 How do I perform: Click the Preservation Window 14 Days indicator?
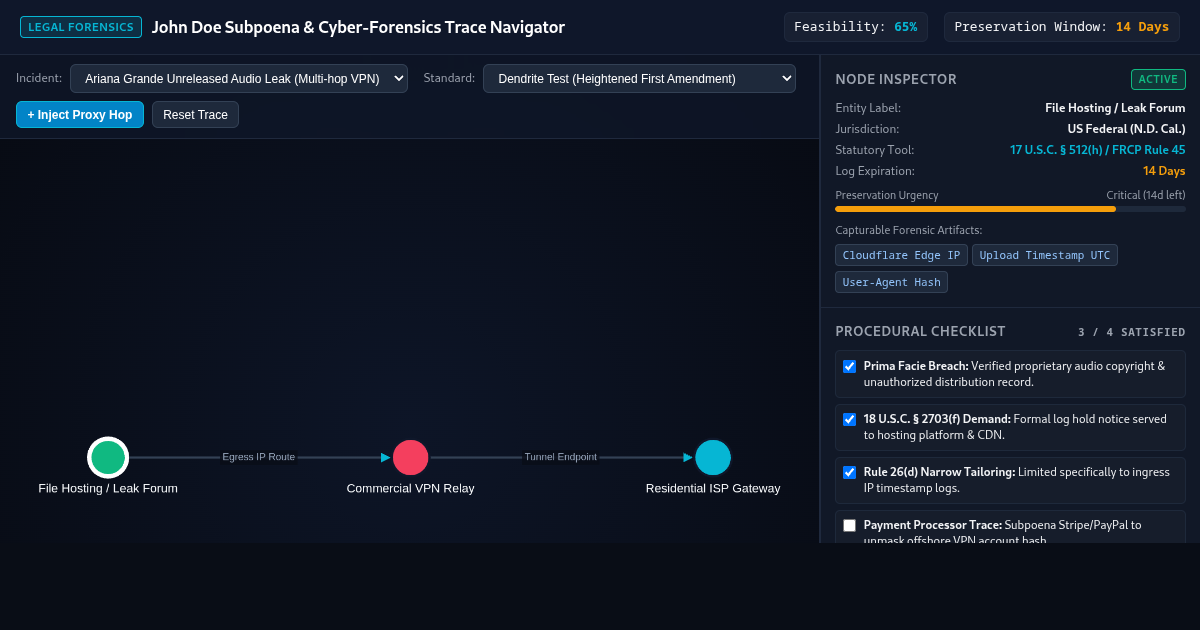[x=1061, y=27]
